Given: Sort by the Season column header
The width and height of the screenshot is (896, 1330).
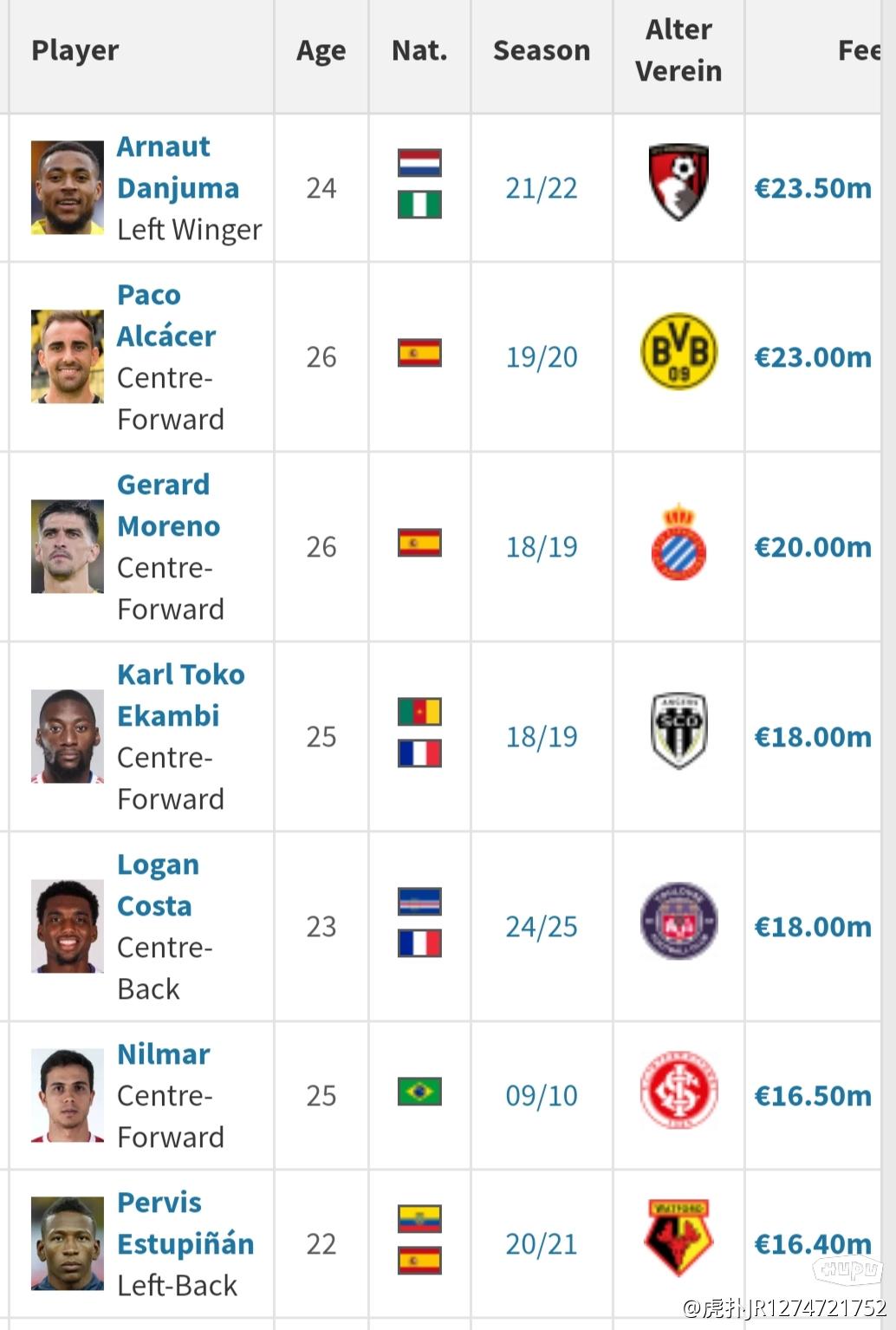Looking at the screenshot, I should [x=542, y=50].
